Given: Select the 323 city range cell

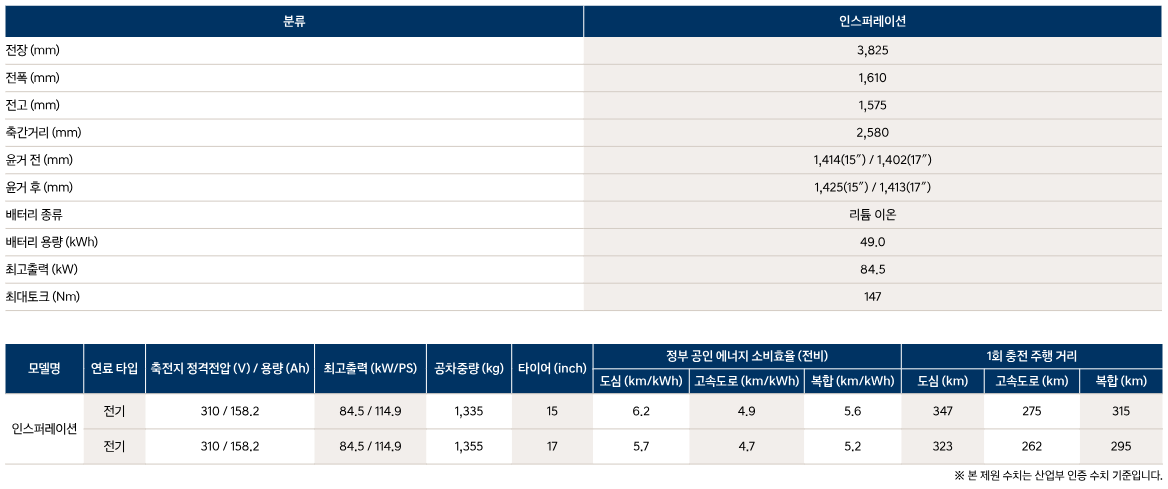Looking at the screenshot, I should pos(942,447).
